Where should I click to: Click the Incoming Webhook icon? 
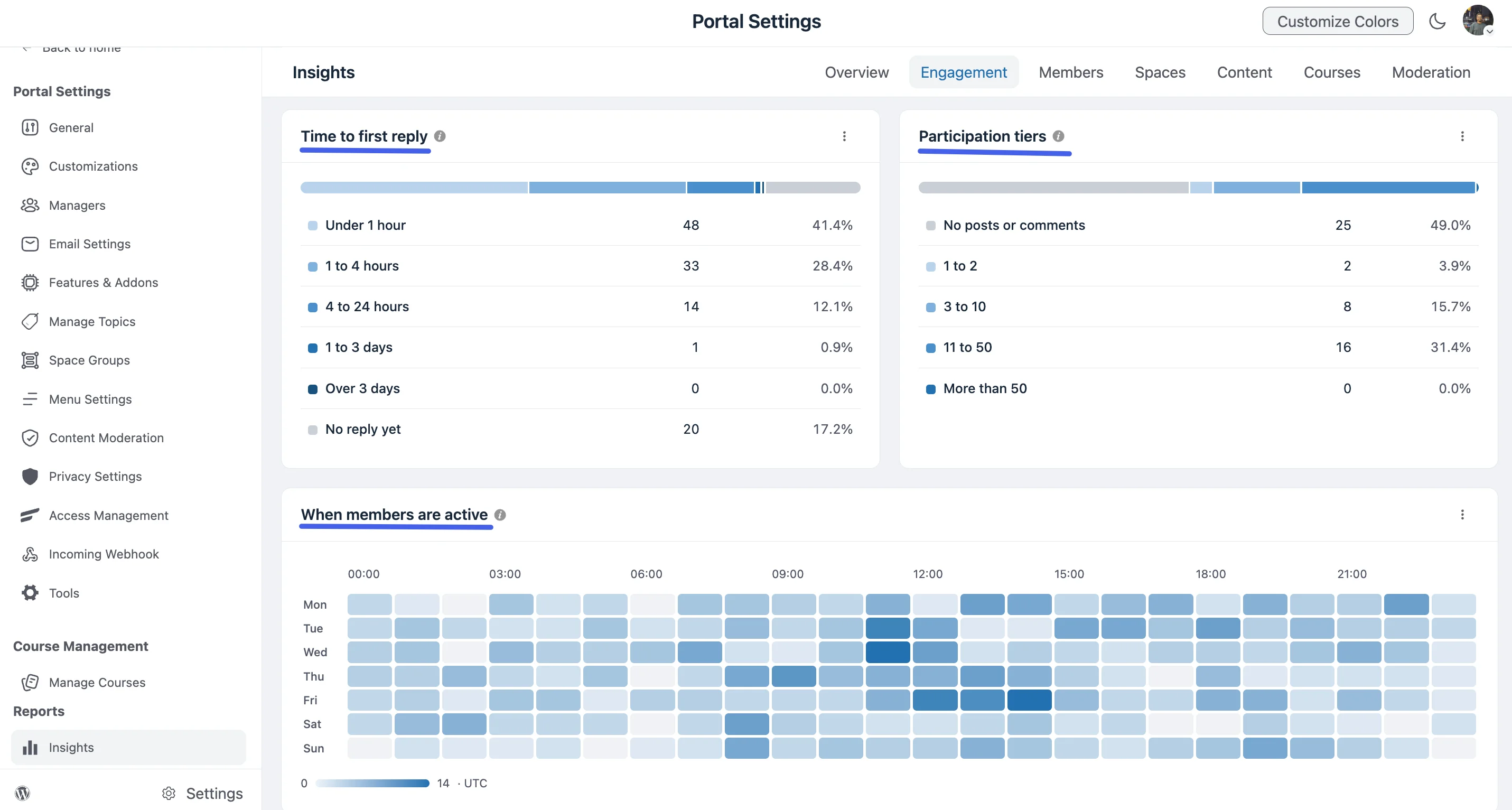(30, 554)
